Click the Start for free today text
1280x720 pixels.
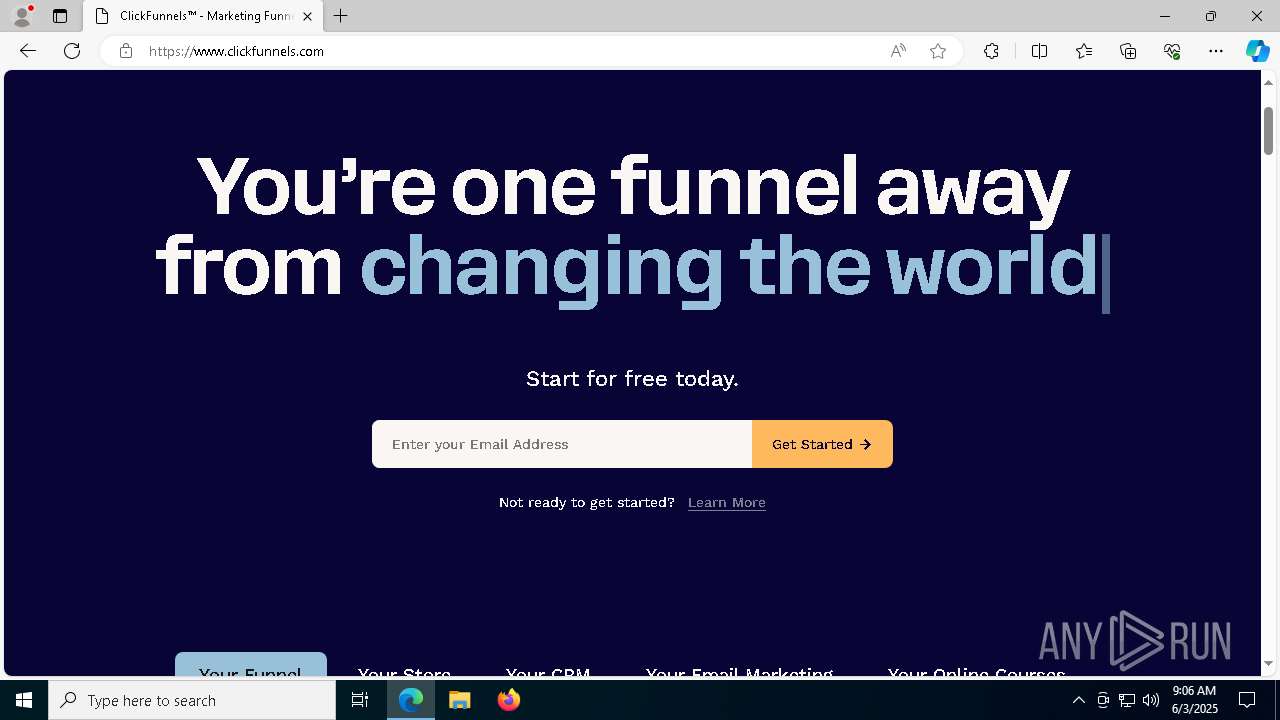coord(632,379)
